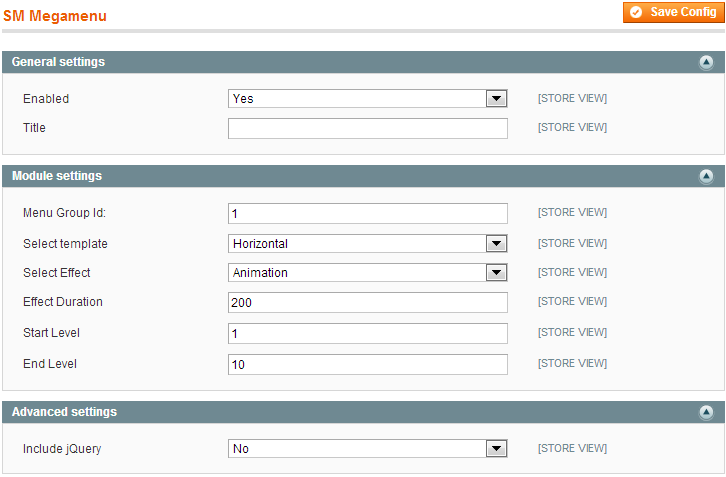The height and width of the screenshot is (477, 726).
Task: Collapse Module settings using its arrow icon
Action: click(x=706, y=176)
